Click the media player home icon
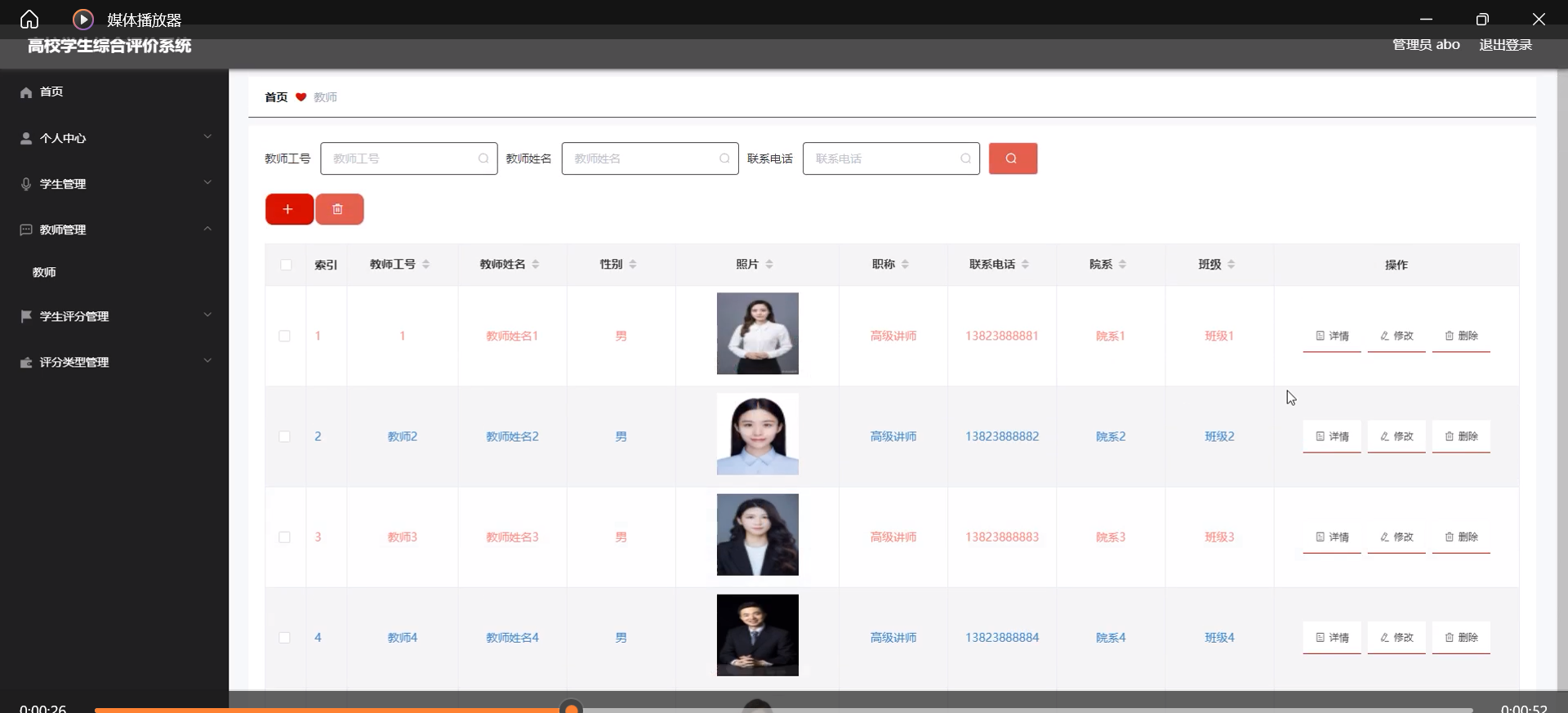 (x=29, y=19)
